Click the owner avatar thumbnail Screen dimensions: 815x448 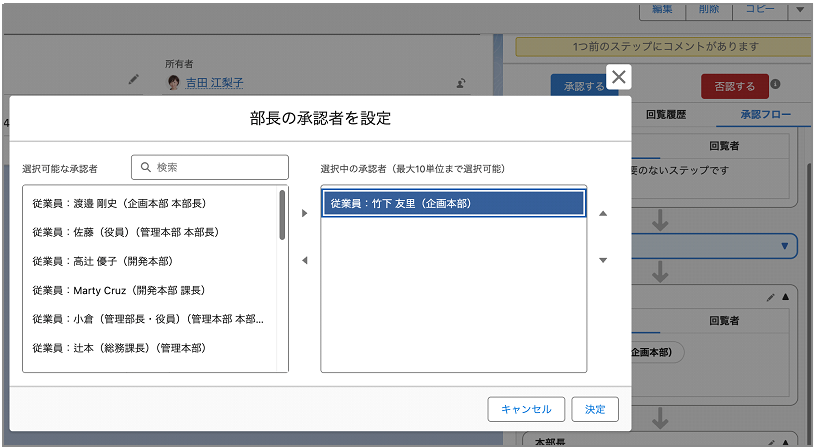174,83
